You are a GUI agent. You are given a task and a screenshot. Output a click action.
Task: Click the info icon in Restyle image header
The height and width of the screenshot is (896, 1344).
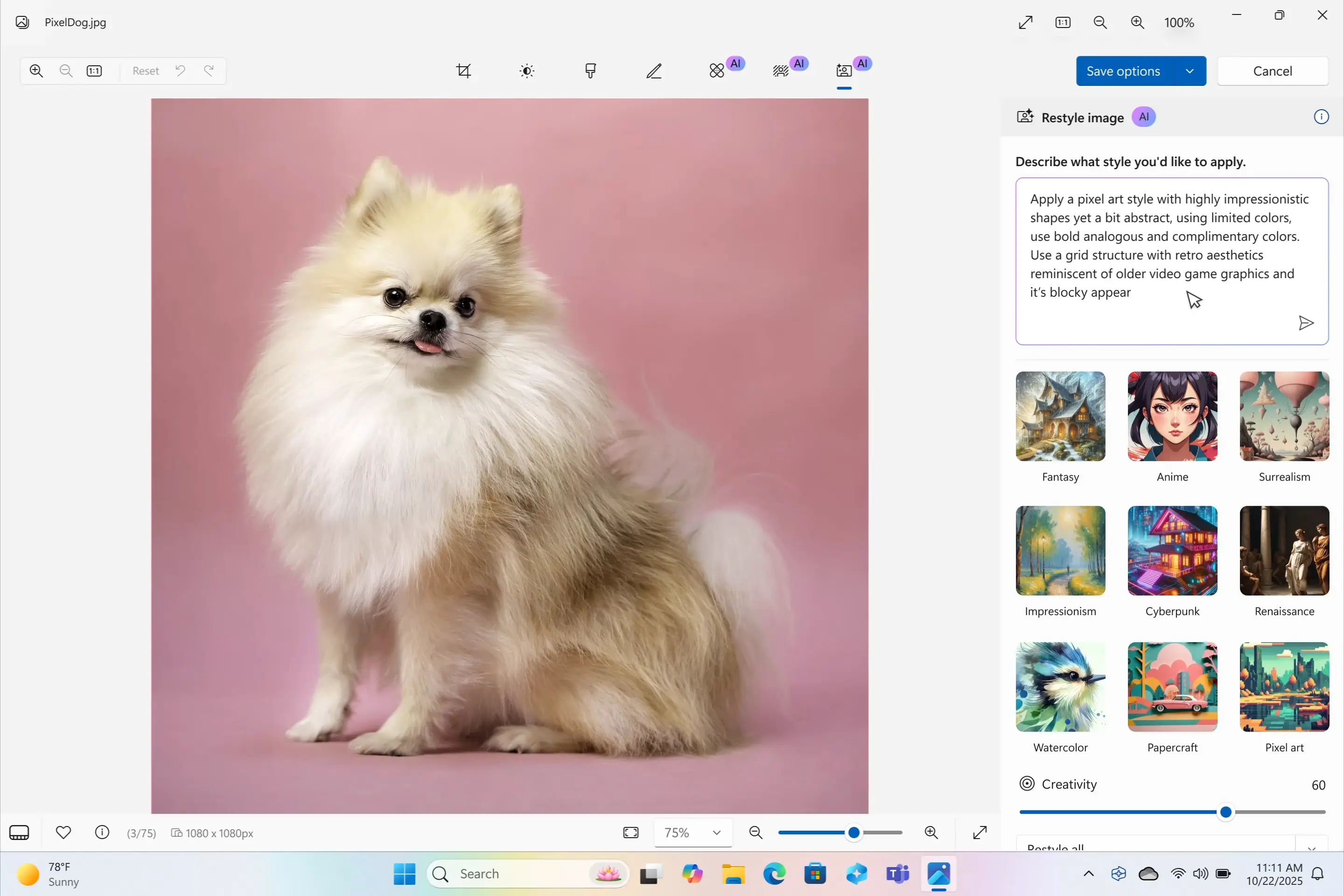click(1321, 117)
